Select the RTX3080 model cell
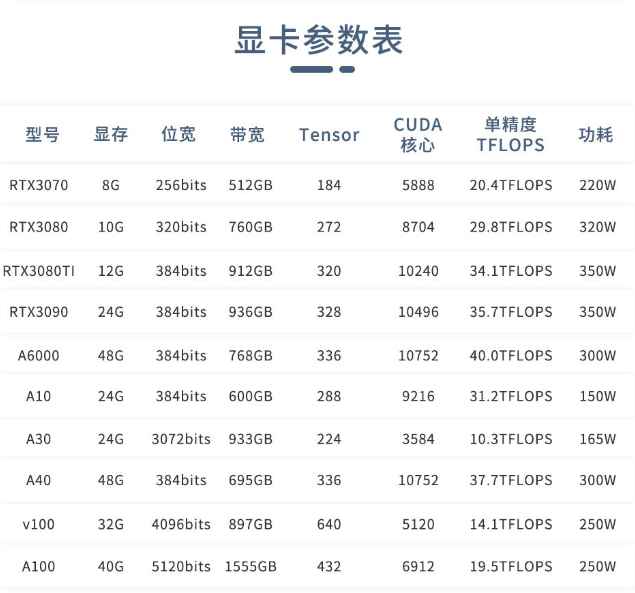635x593 pixels. tap(39, 227)
